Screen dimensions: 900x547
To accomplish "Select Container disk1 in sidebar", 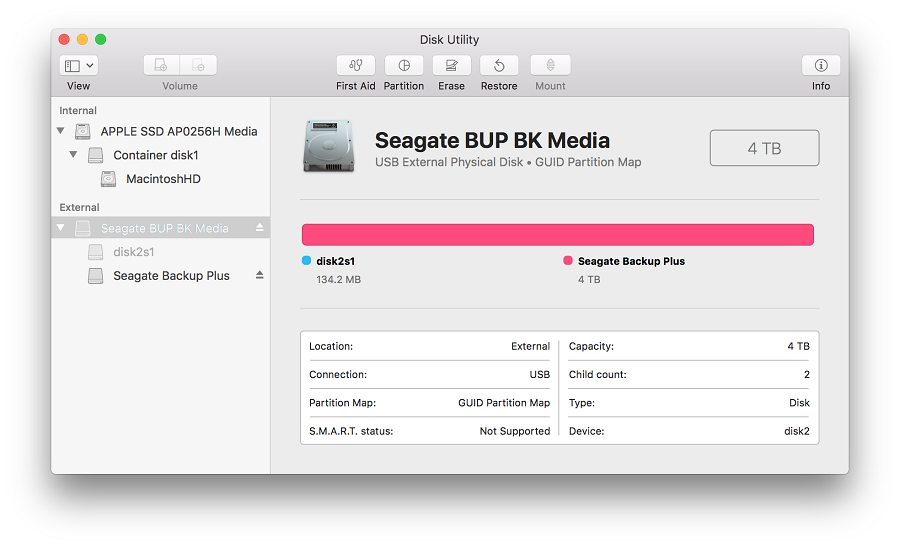I will coord(161,155).
